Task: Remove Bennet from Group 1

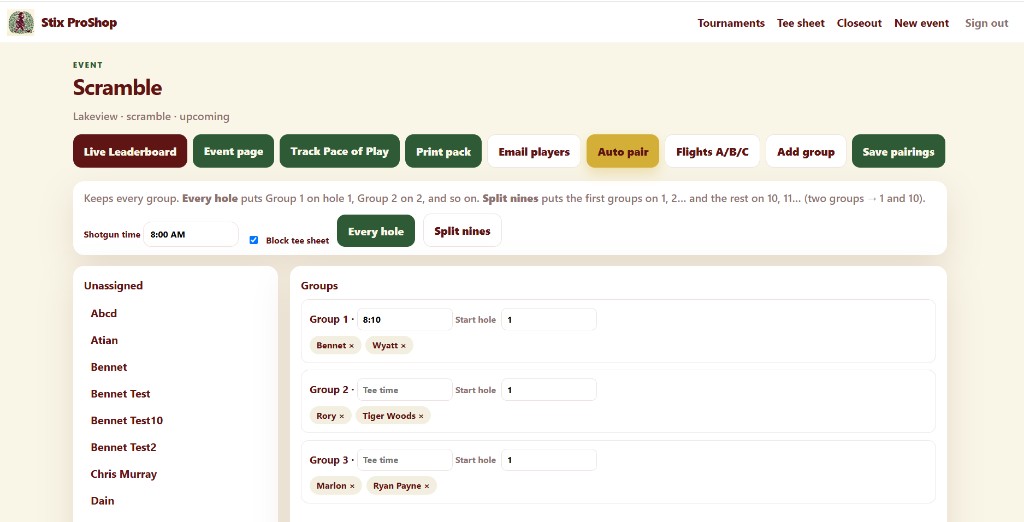Action: 351,346
